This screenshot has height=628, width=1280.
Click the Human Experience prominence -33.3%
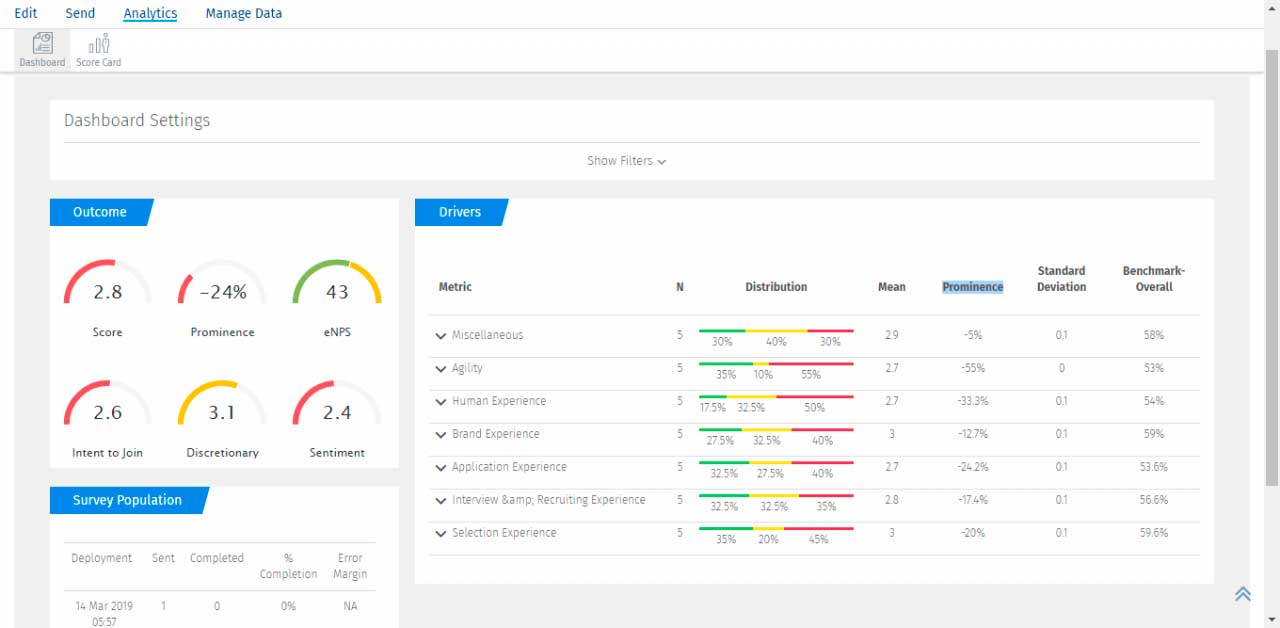pos(973,401)
